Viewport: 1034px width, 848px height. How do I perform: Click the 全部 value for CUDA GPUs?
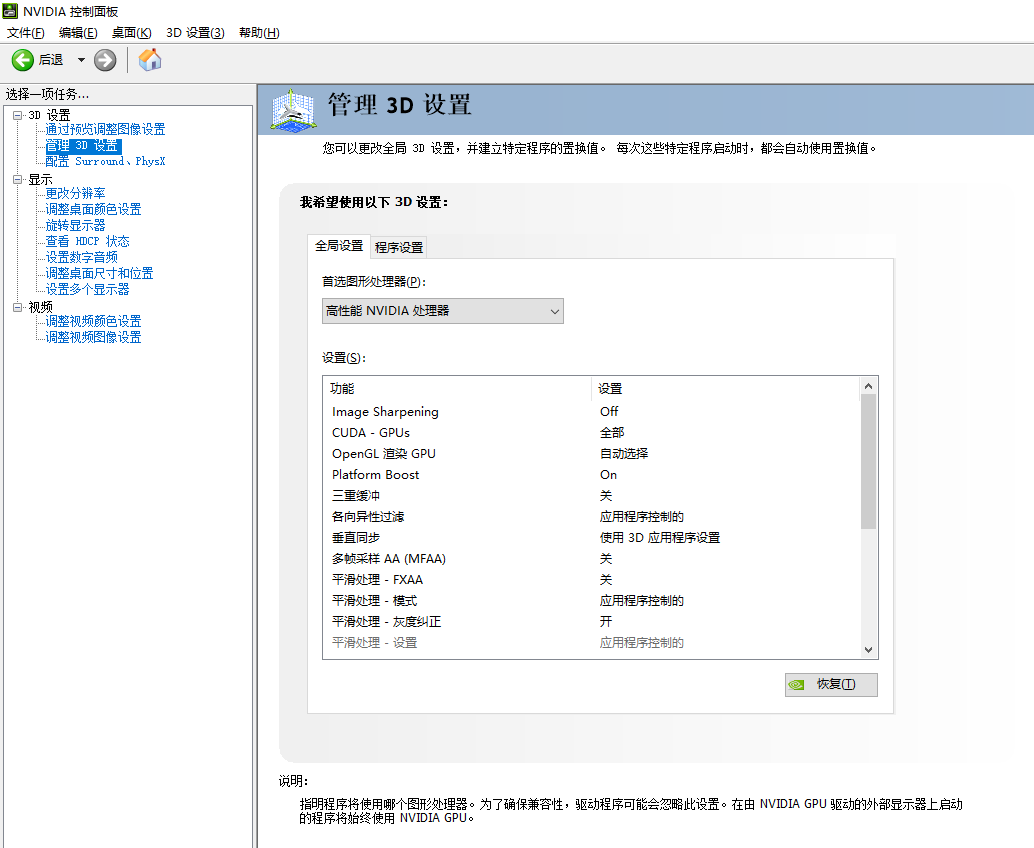click(612, 433)
